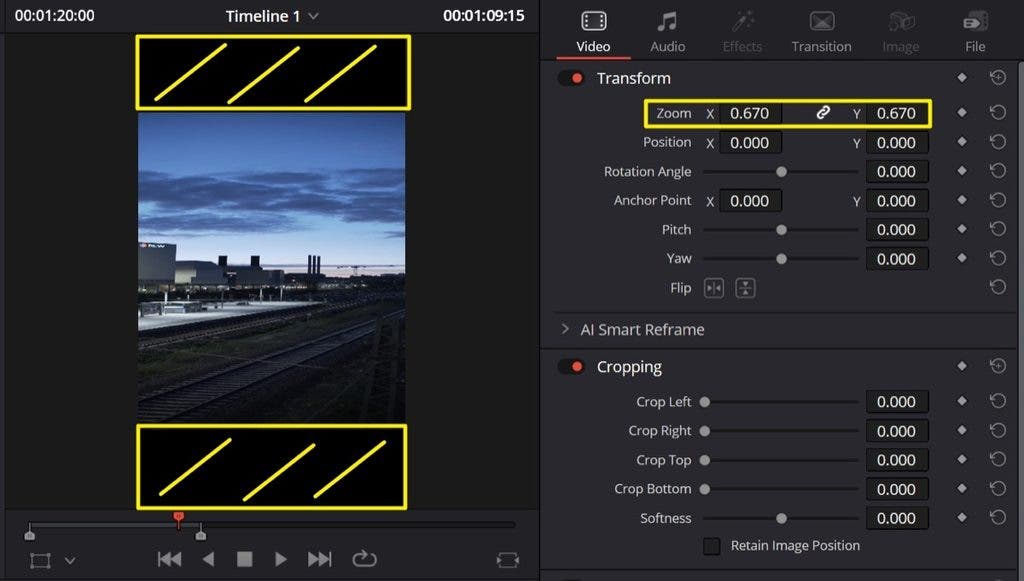The image size is (1024, 581).
Task: Click the Anchor Point Y value field
Action: (897, 201)
